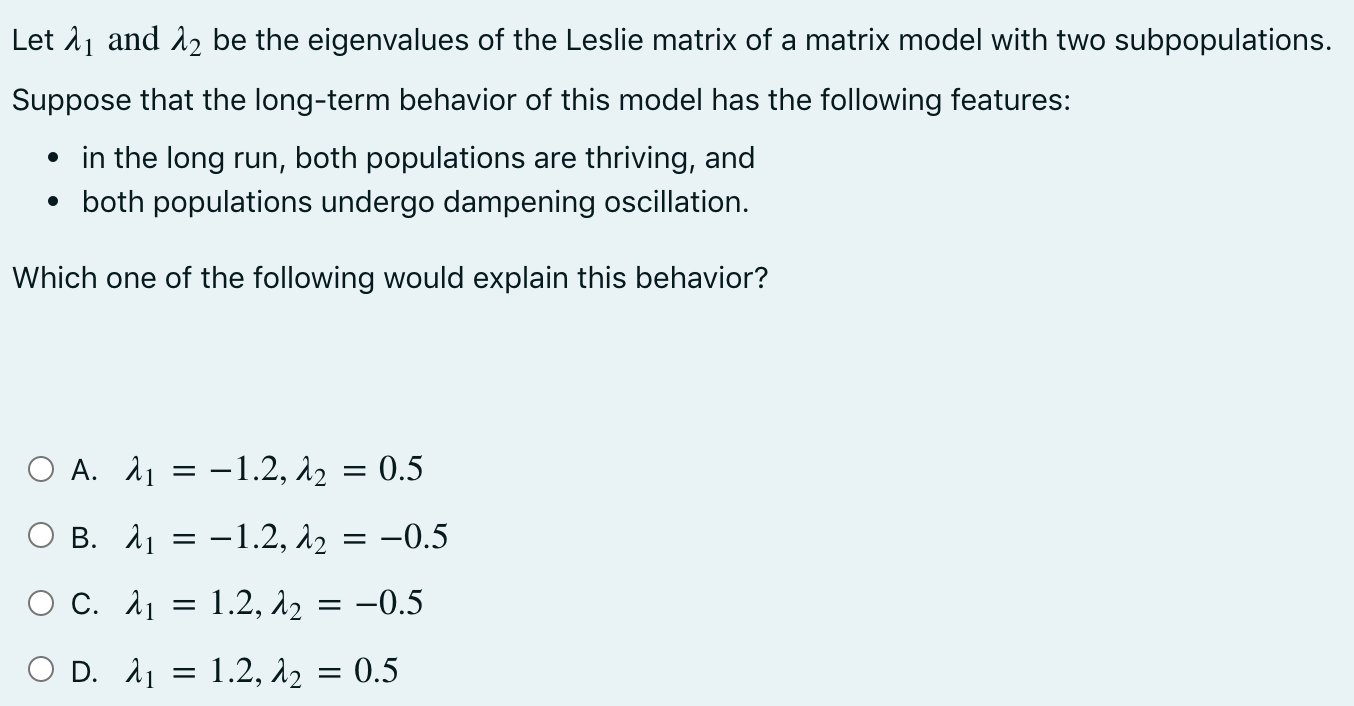Click the label text of option C

85,602
